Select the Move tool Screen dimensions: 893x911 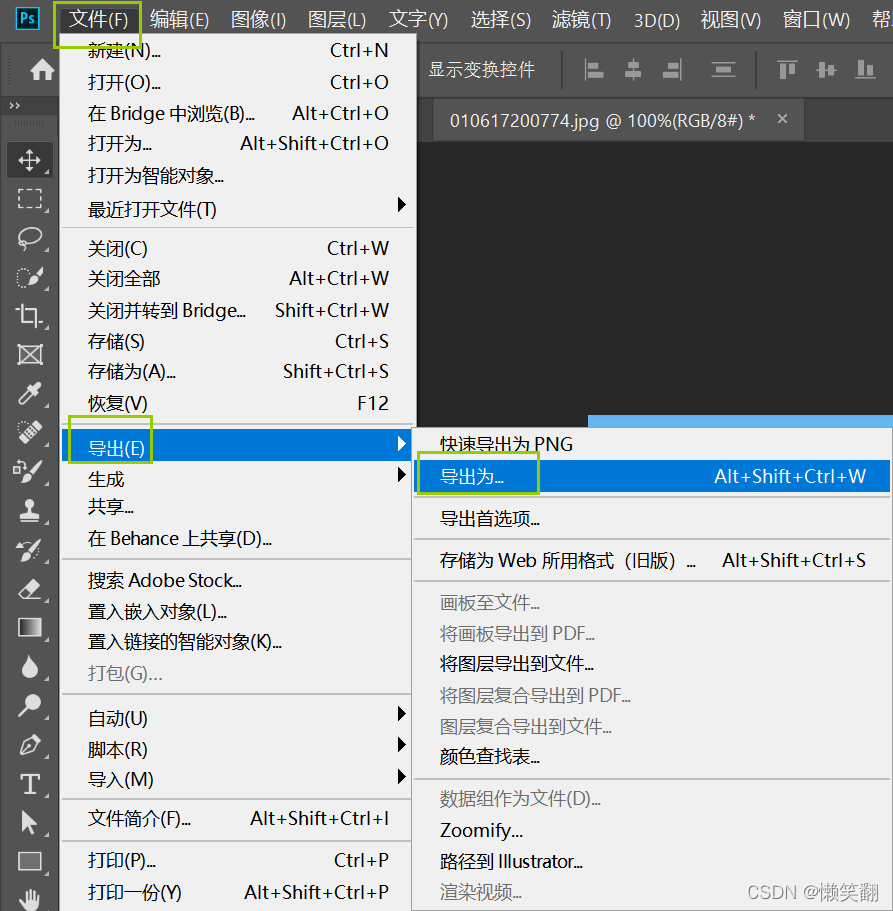click(30, 160)
